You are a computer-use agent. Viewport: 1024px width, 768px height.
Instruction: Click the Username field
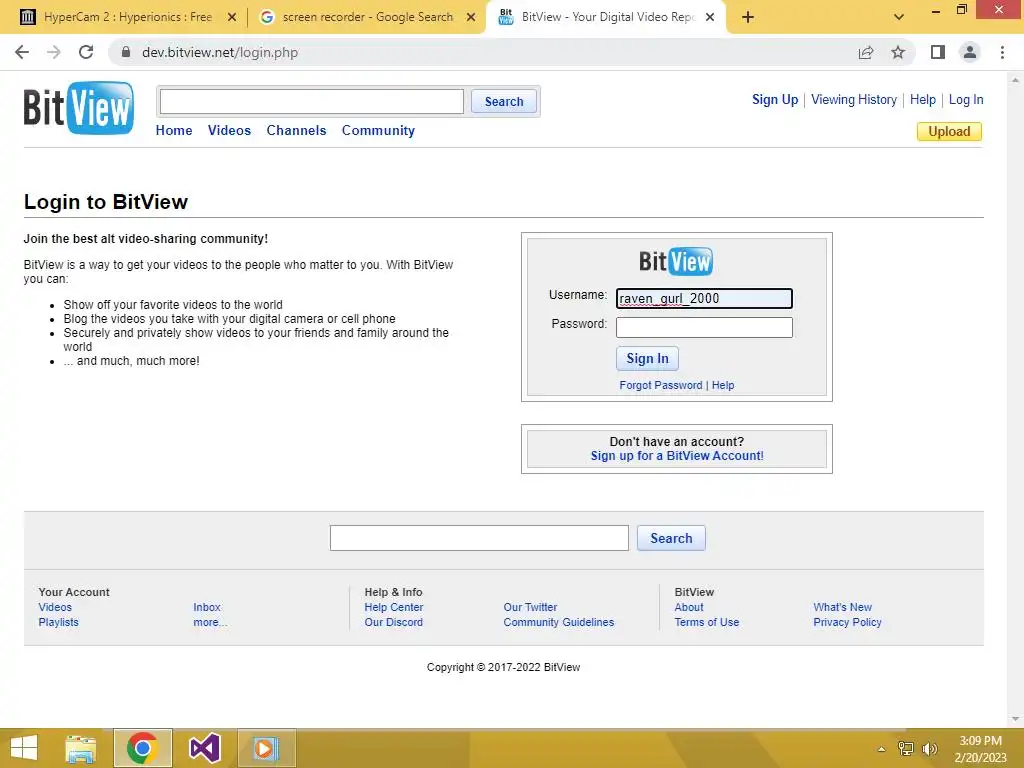704,298
